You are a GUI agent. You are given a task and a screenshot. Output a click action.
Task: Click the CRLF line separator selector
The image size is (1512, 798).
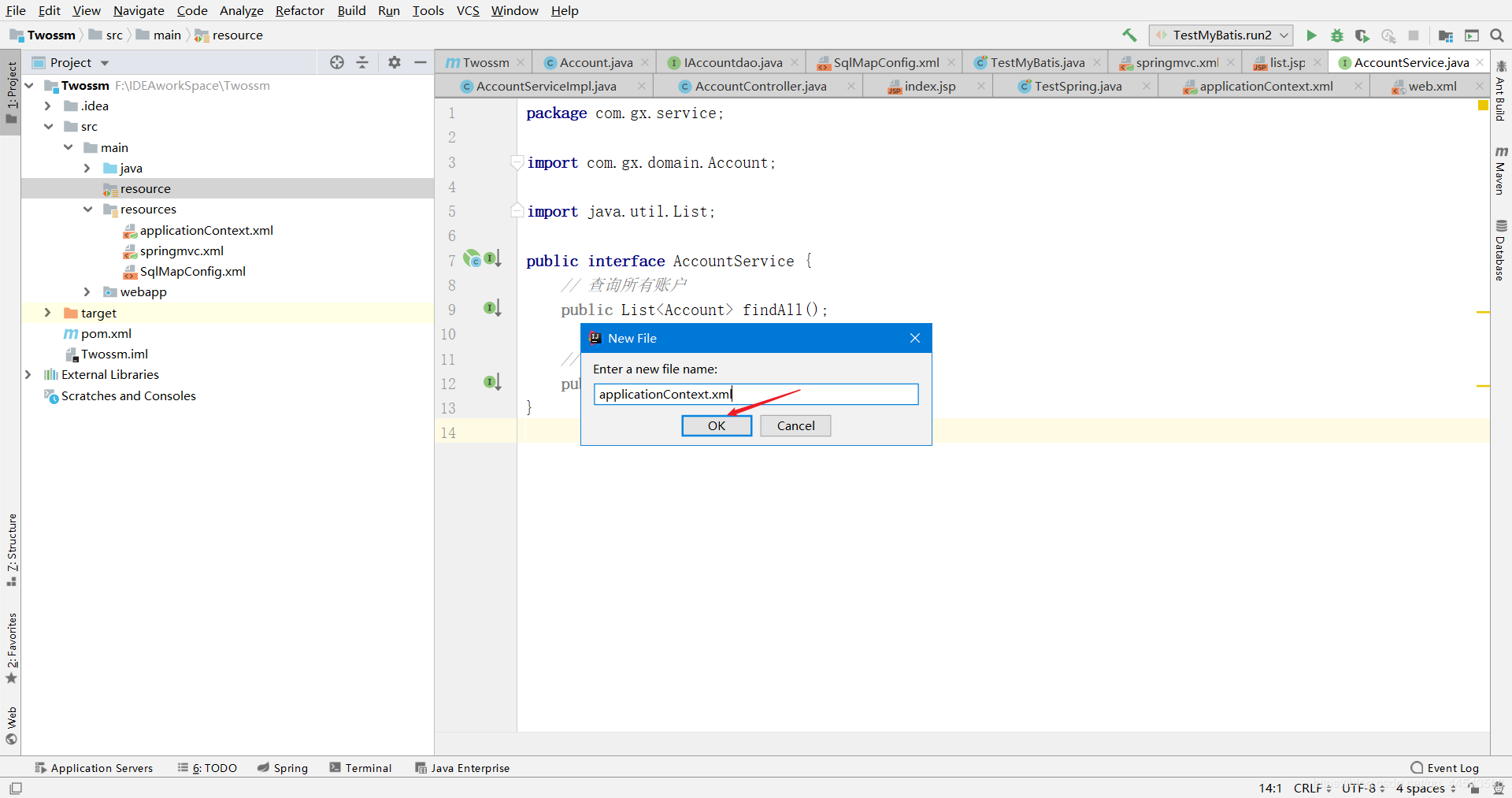[x=1312, y=788]
